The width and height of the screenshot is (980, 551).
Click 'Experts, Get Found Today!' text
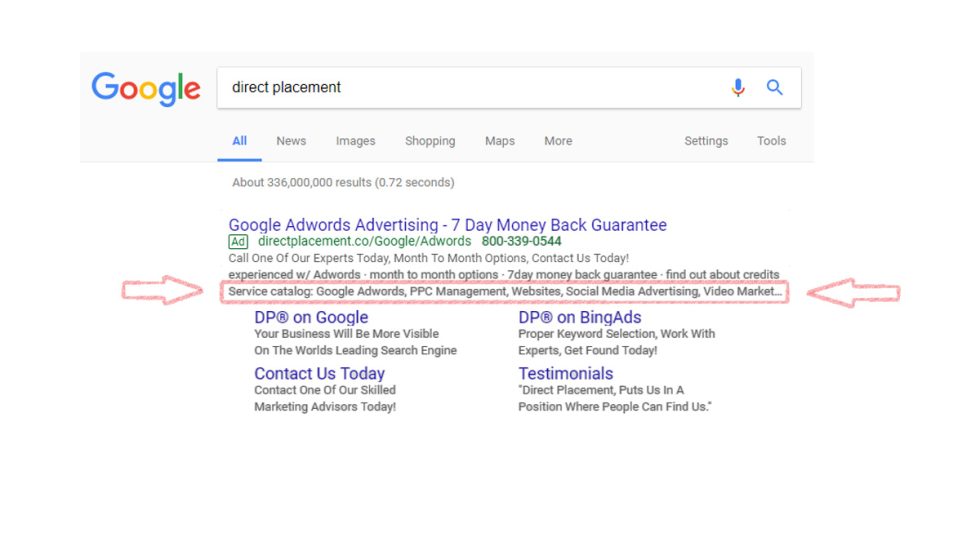(588, 350)
